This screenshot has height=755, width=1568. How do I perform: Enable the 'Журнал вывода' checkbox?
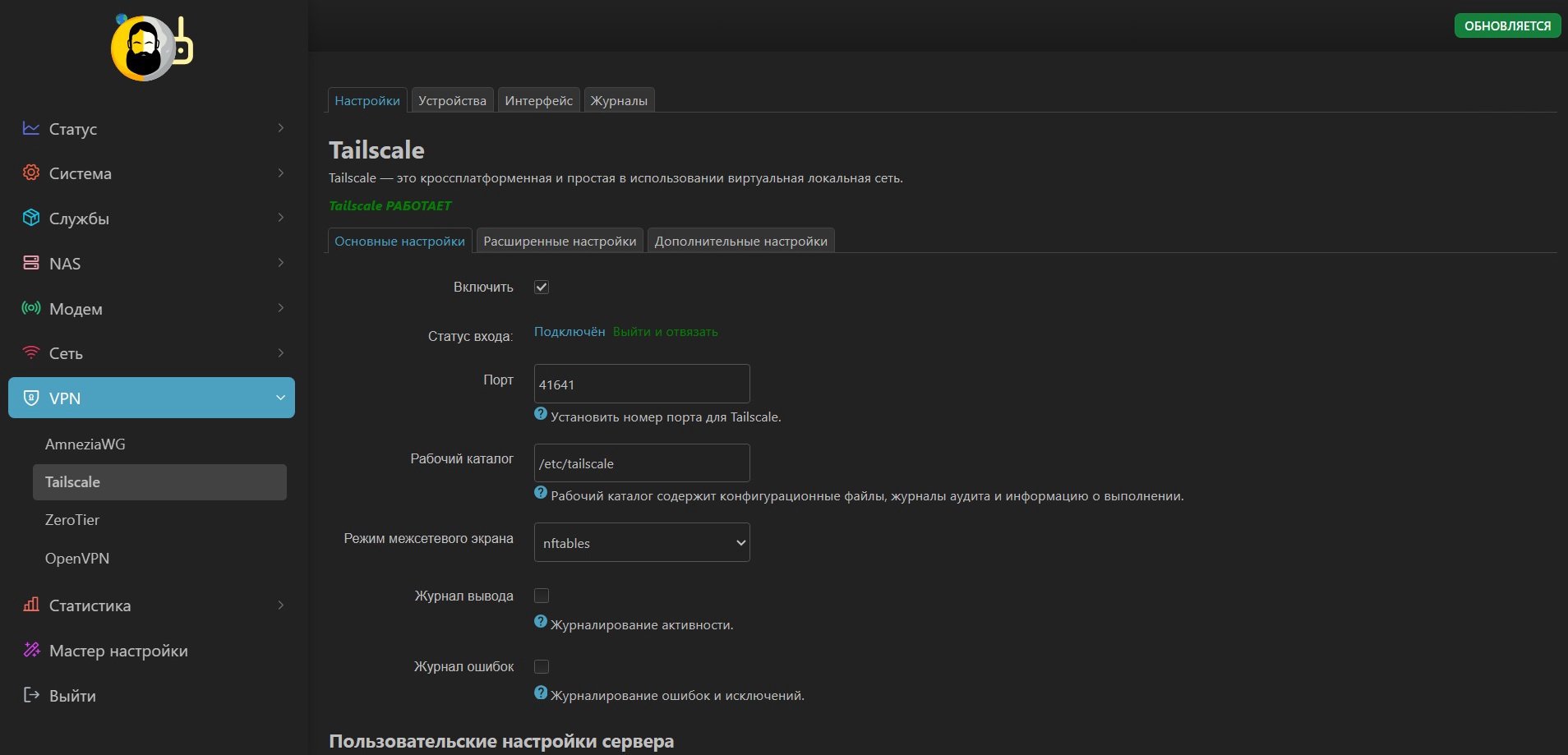542,596
